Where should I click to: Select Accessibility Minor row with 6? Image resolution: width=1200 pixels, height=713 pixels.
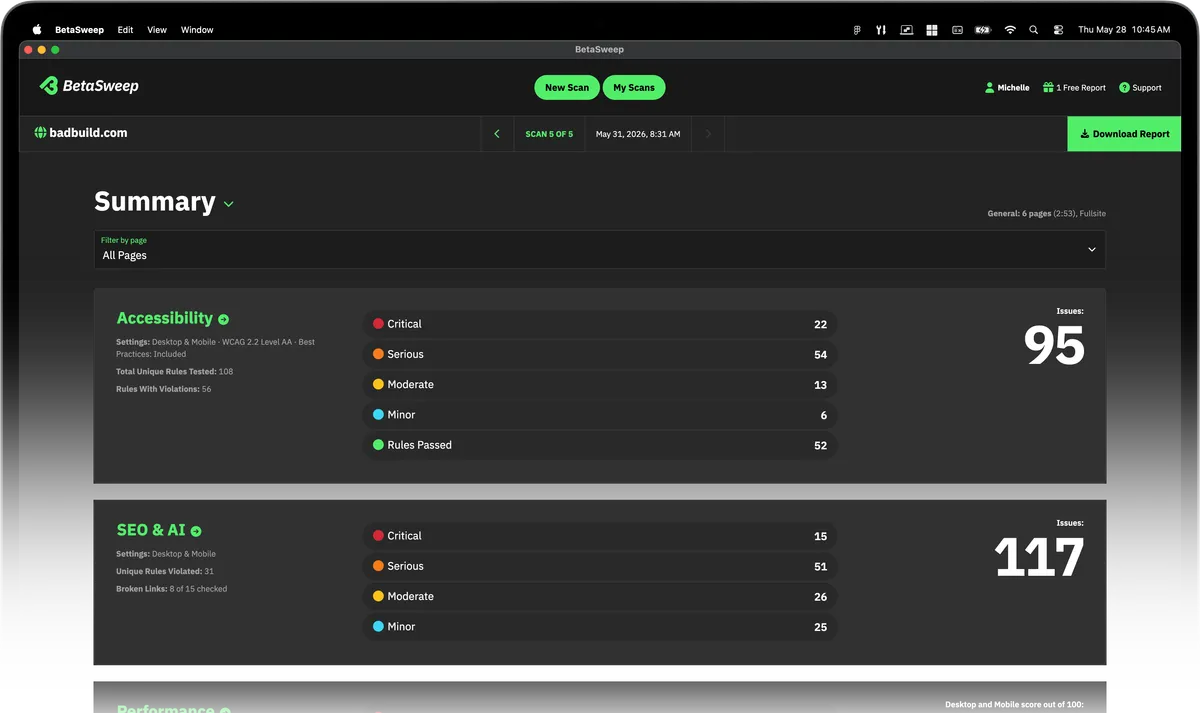[x=600, y=414]
